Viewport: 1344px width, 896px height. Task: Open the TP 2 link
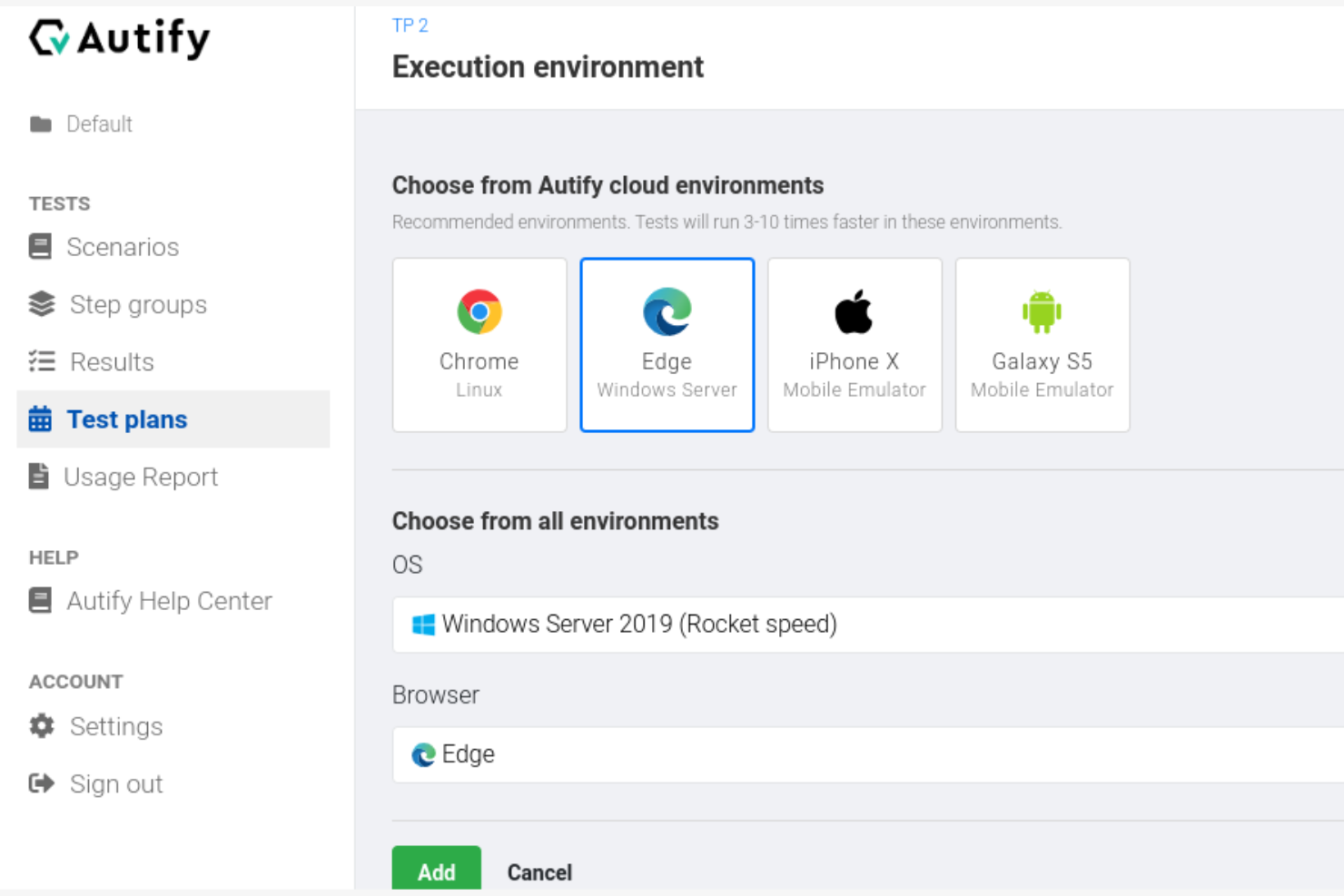[x=410, y=25]
